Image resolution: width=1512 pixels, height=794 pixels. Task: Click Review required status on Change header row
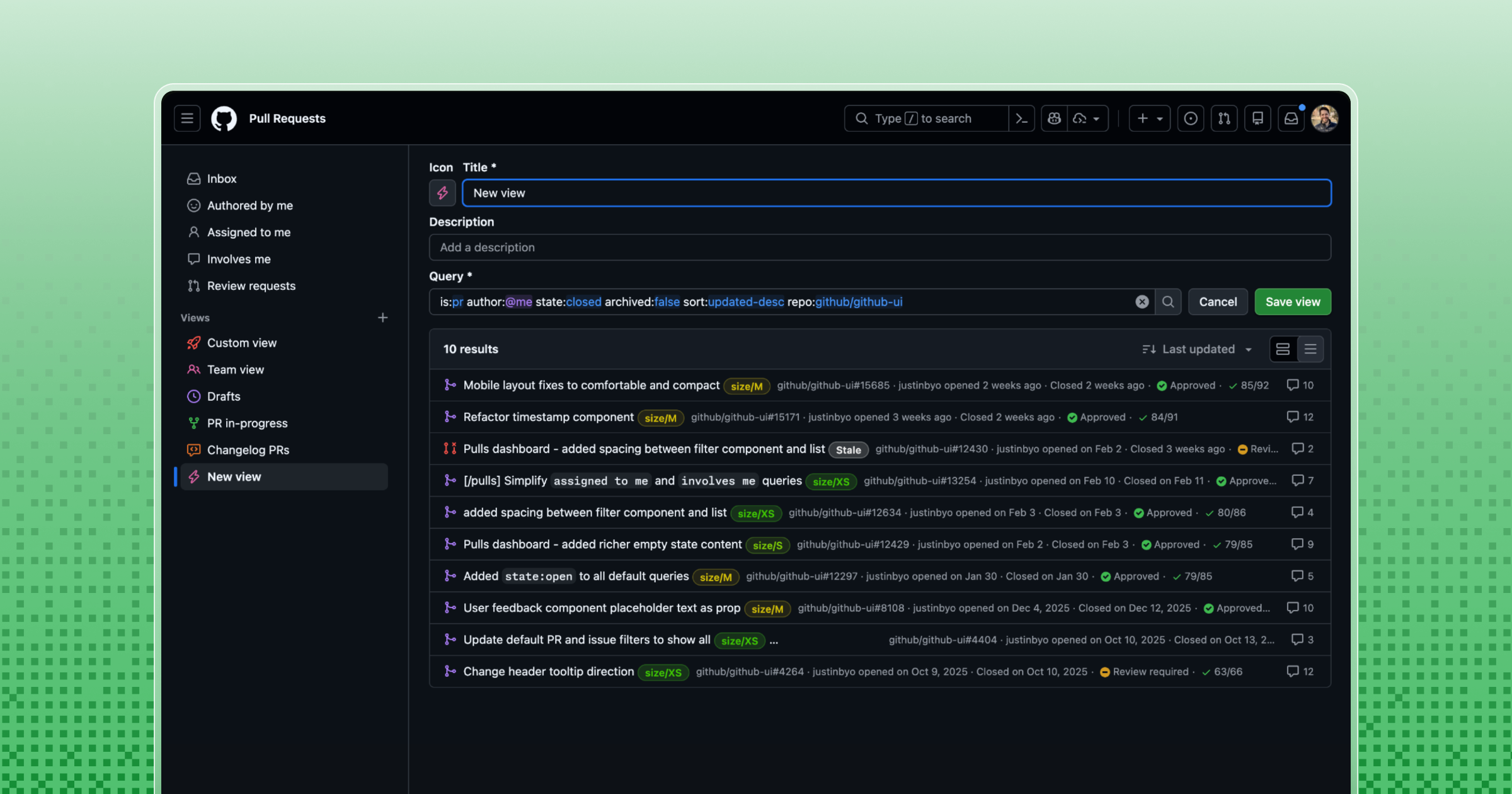click(x=1144, y=672)
